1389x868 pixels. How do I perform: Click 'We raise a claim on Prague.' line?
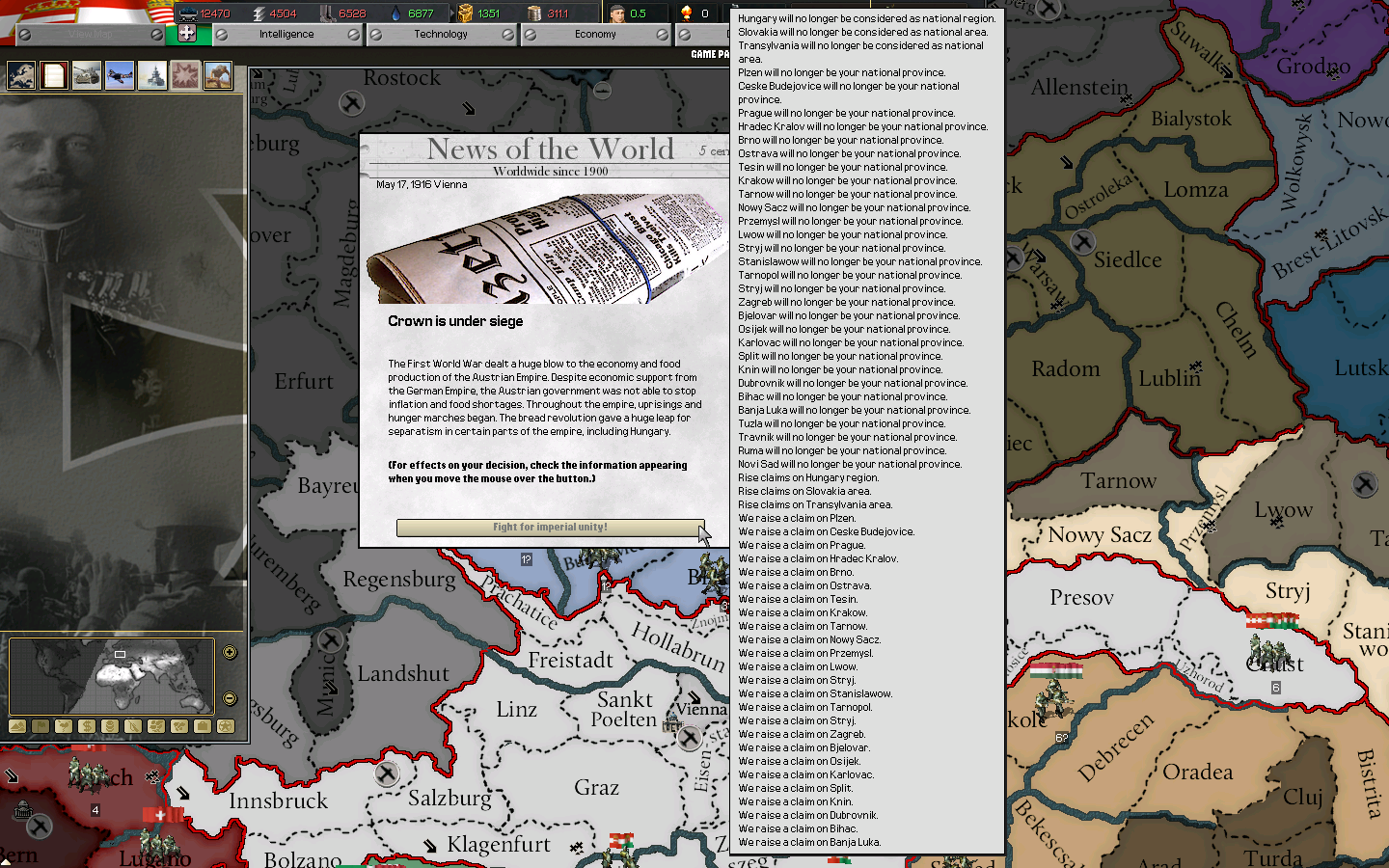click(x=802, y=545)
